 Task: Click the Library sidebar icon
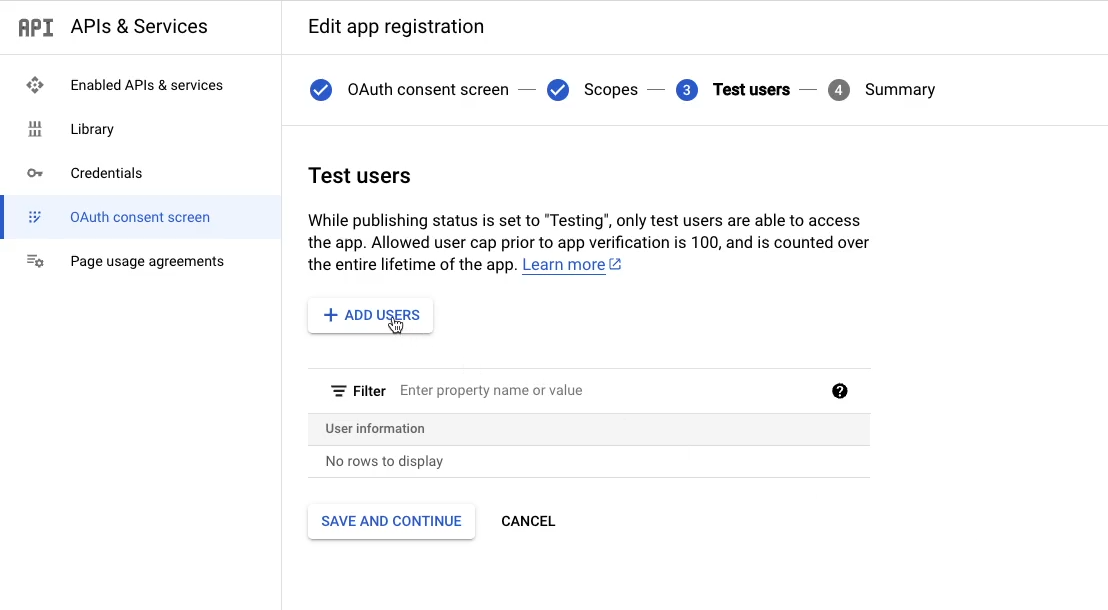pos(35,129)
